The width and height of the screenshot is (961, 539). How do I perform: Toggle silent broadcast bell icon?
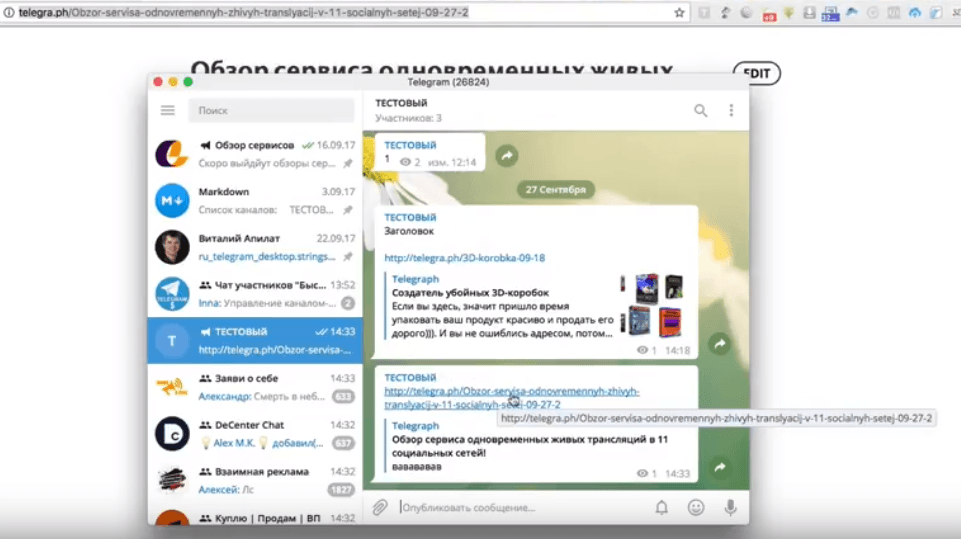[x=662, y=507]
